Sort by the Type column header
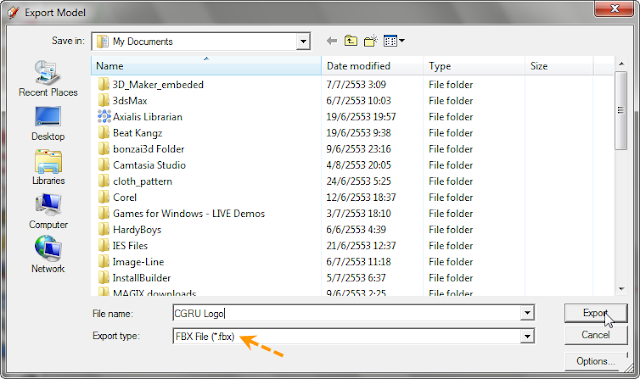The width and height of the screenshot is (640, 379). click(474, 66)
